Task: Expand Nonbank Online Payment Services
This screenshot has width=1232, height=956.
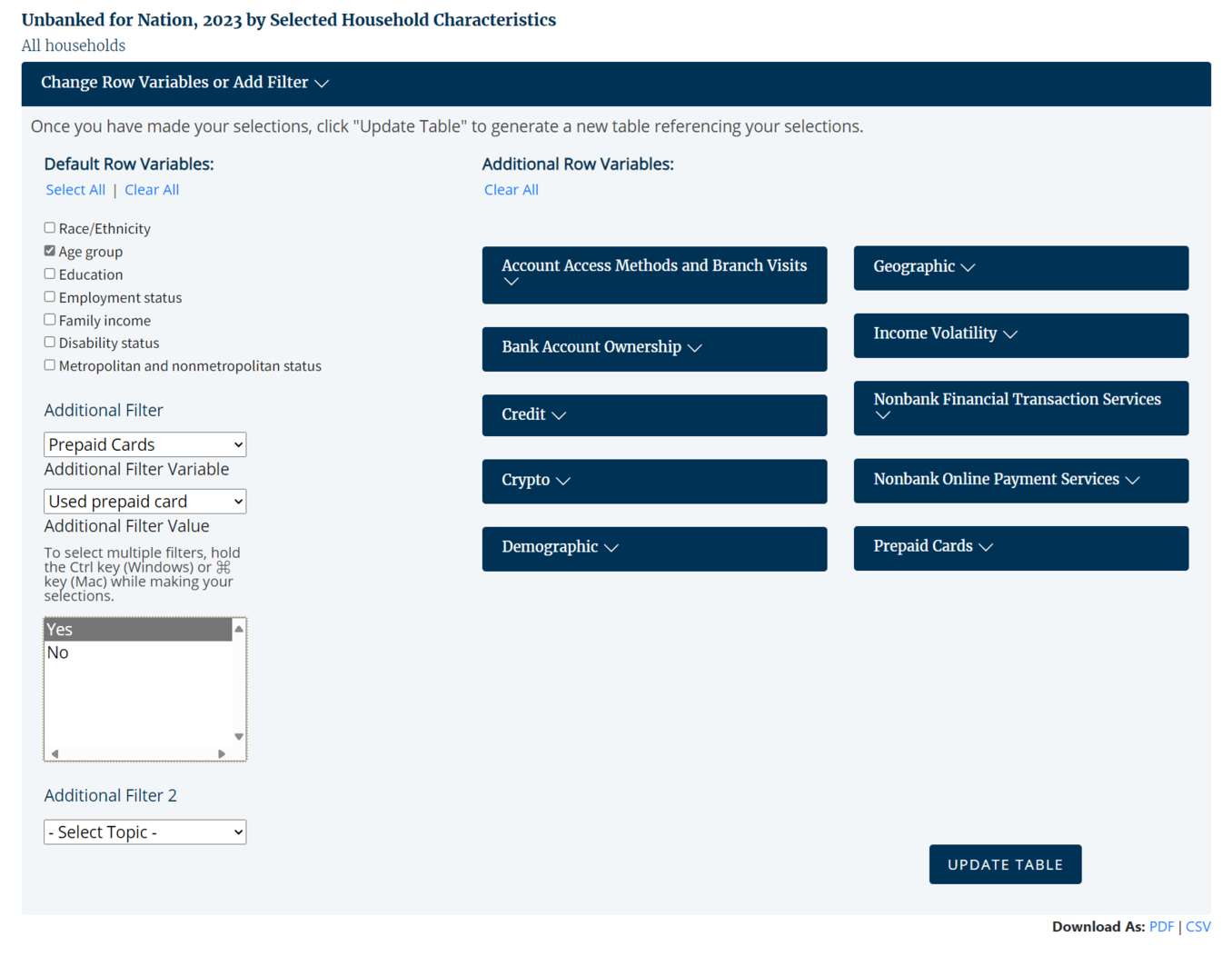Action: [x=1021, y=480]
